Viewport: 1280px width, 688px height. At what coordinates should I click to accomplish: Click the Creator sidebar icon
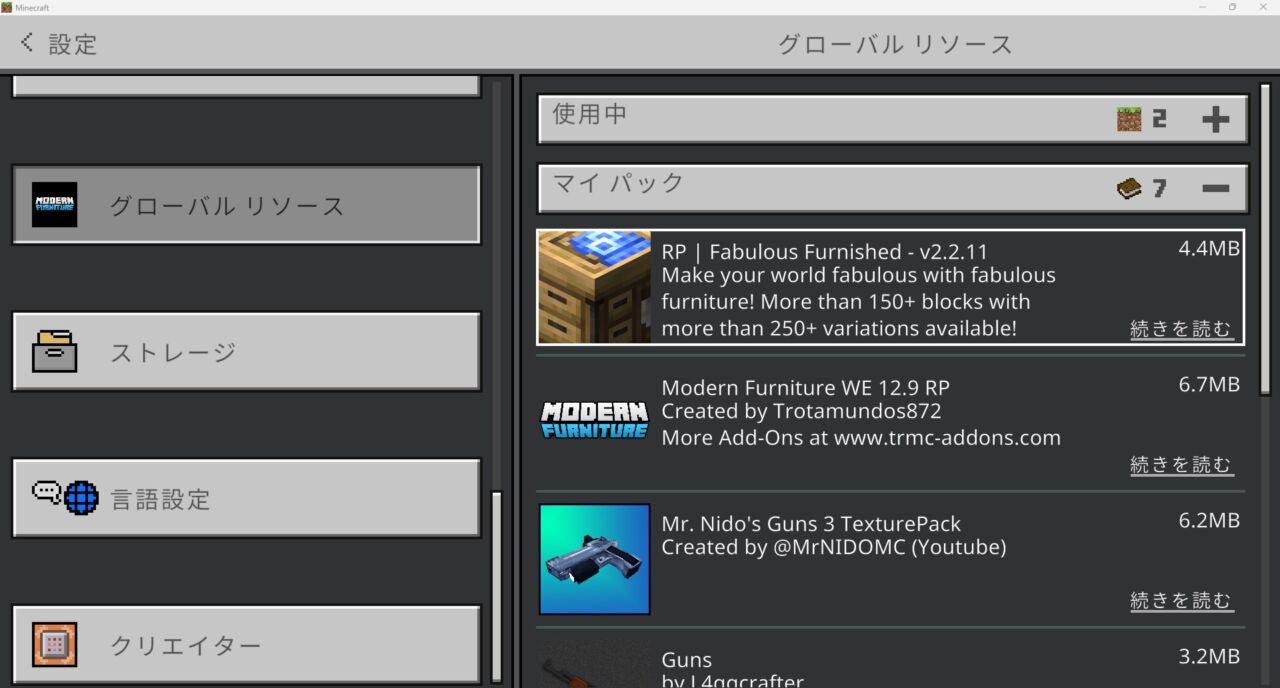point(55,646)
